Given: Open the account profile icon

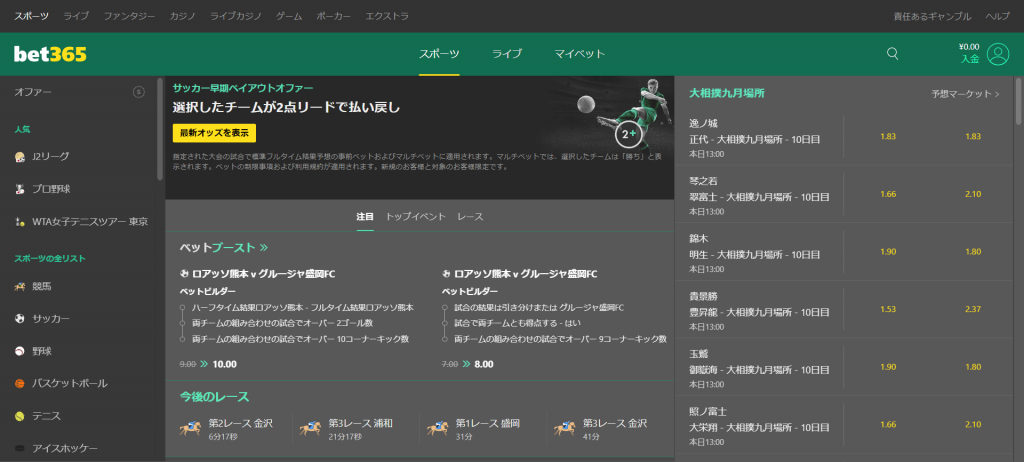Looking at the screenshot, I should point(998,54).
